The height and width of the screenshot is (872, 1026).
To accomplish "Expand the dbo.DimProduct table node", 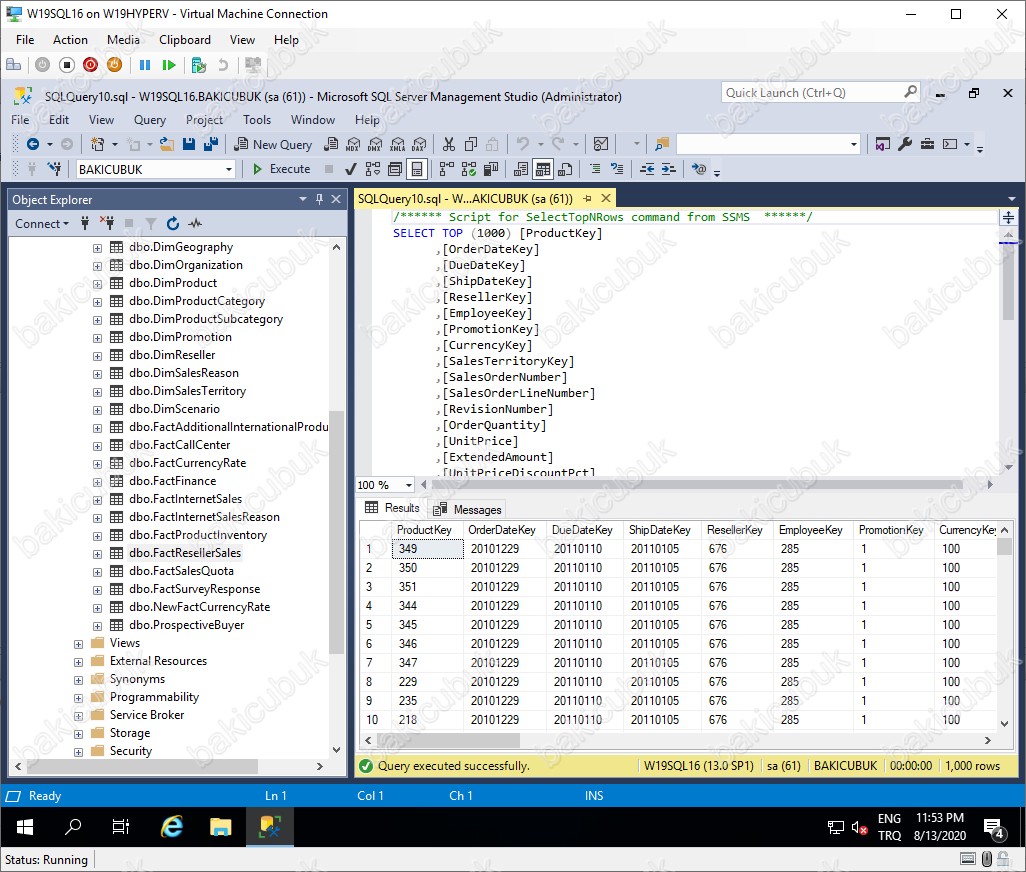I will [x=97, y=284].
